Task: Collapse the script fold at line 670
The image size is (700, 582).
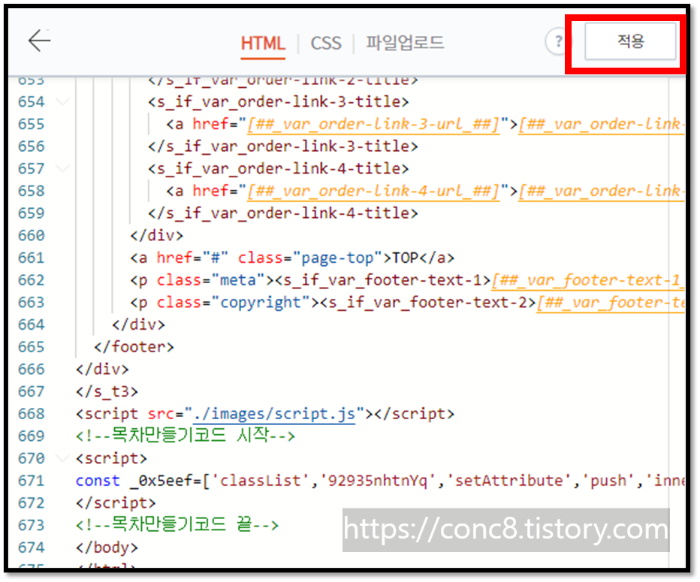Action: 63,458
